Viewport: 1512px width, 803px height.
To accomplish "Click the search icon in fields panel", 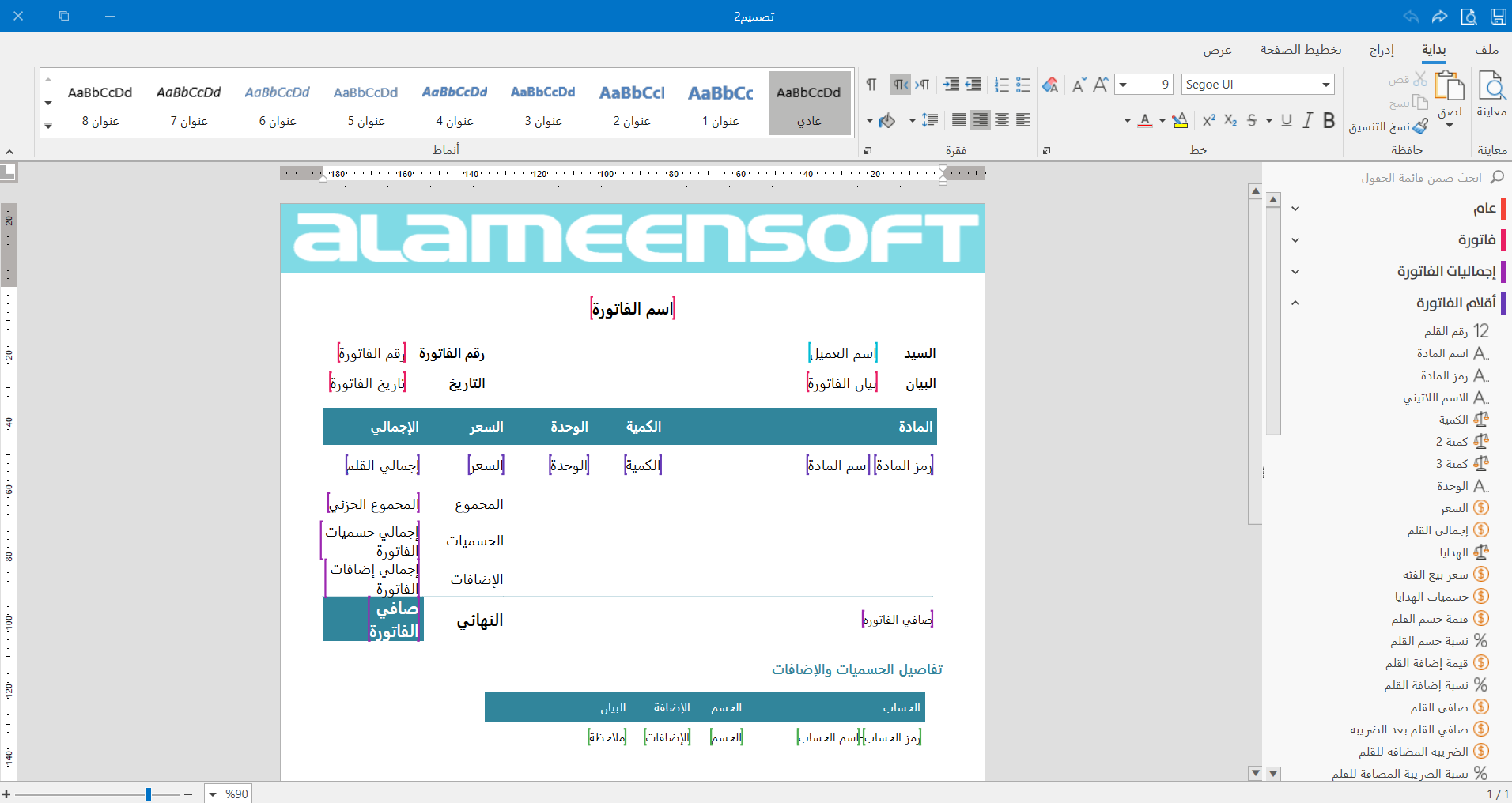I will [1496, 178].
